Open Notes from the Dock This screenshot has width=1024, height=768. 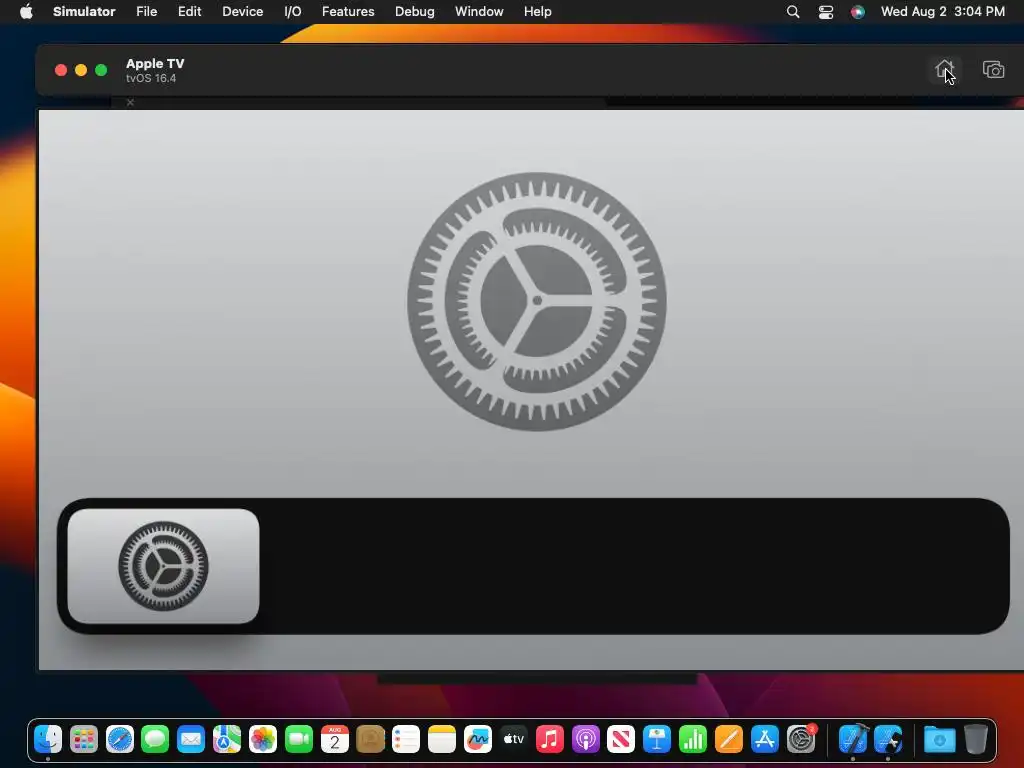441,739
